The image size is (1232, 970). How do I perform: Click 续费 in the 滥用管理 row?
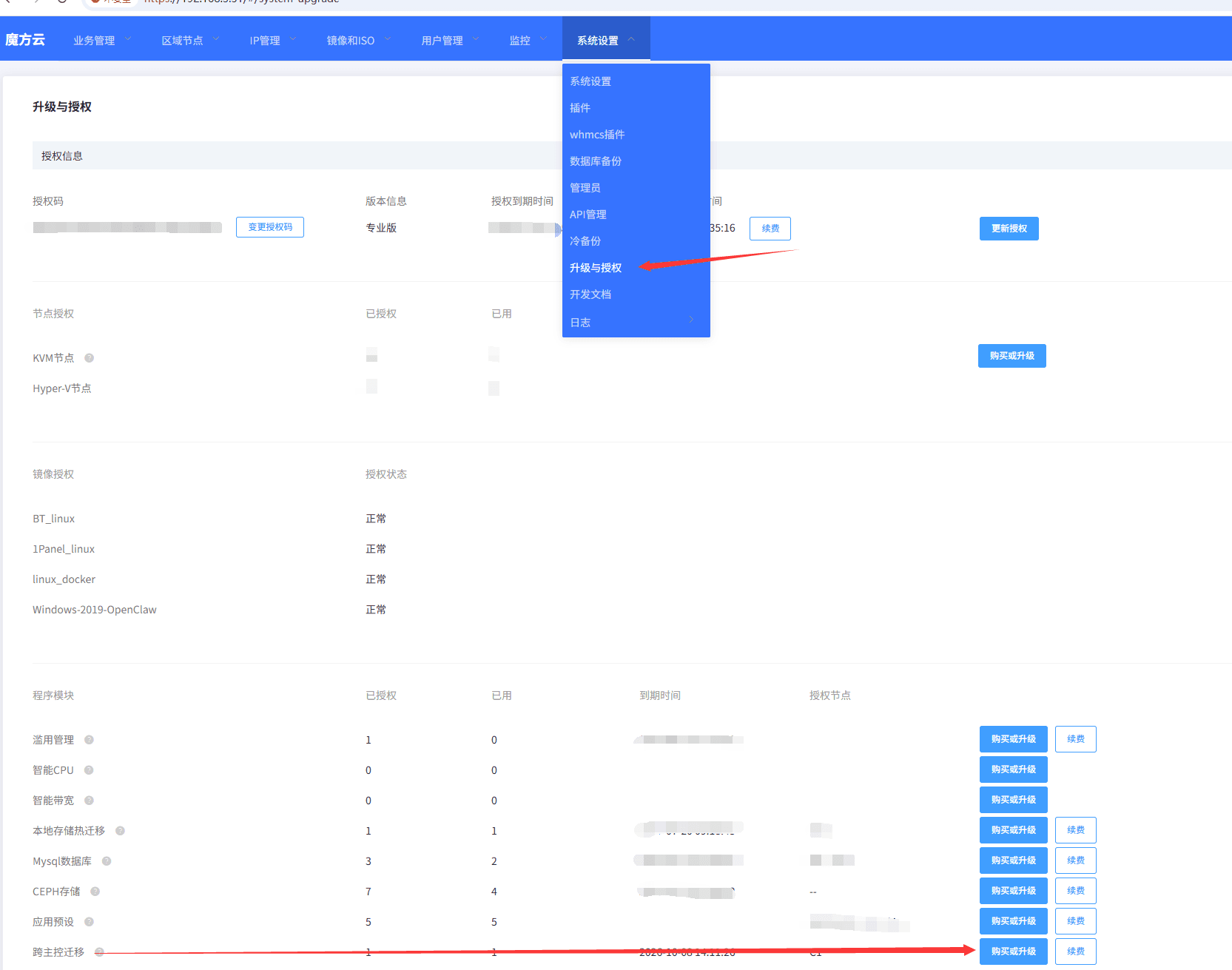1076,739
